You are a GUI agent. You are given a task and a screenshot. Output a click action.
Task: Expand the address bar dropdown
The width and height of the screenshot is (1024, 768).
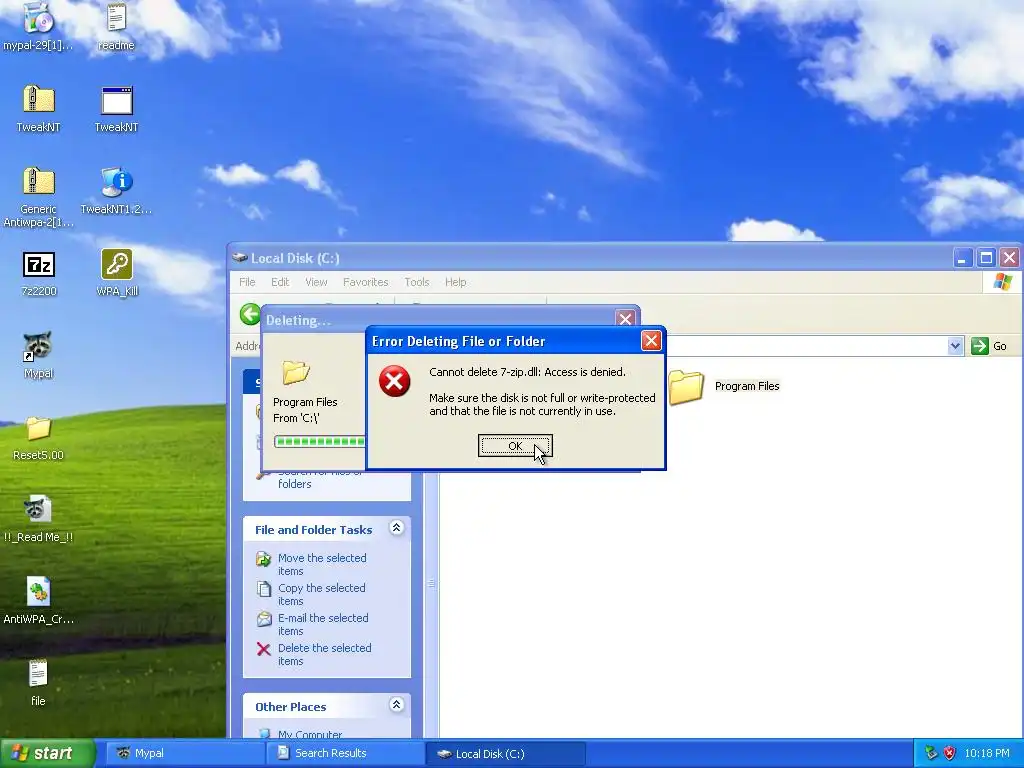[x=955, y=346]
